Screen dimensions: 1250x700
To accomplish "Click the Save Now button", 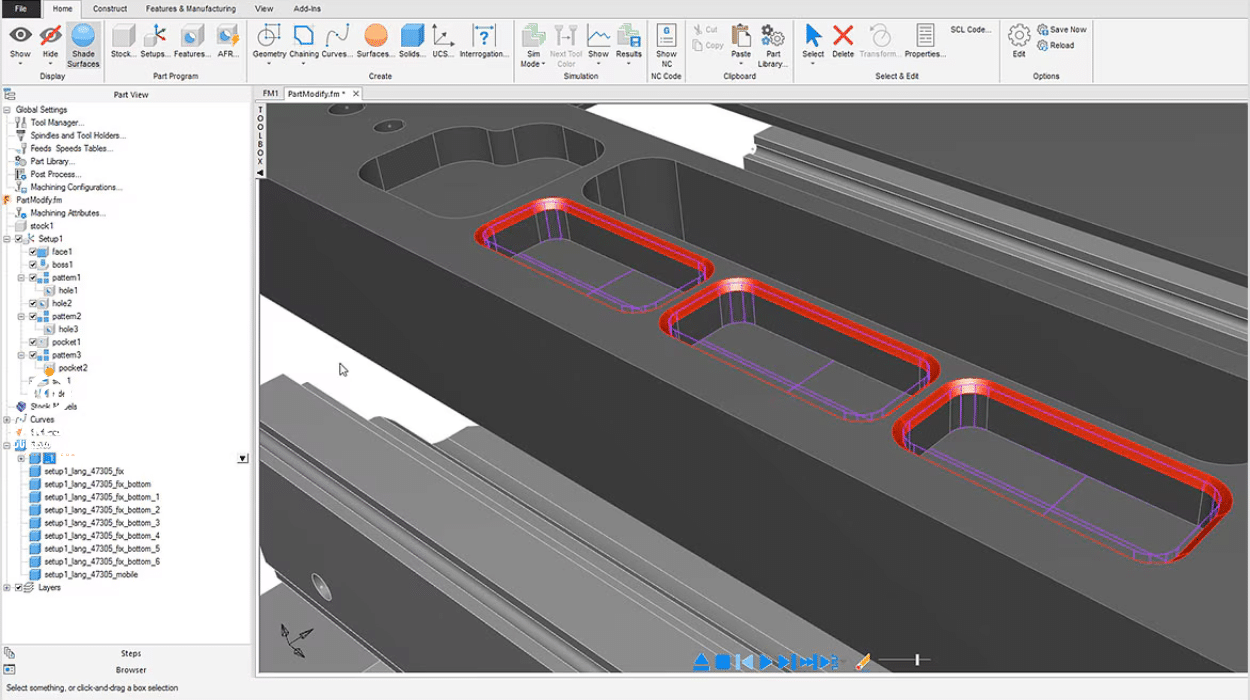I will click(x=1062, y=30).
